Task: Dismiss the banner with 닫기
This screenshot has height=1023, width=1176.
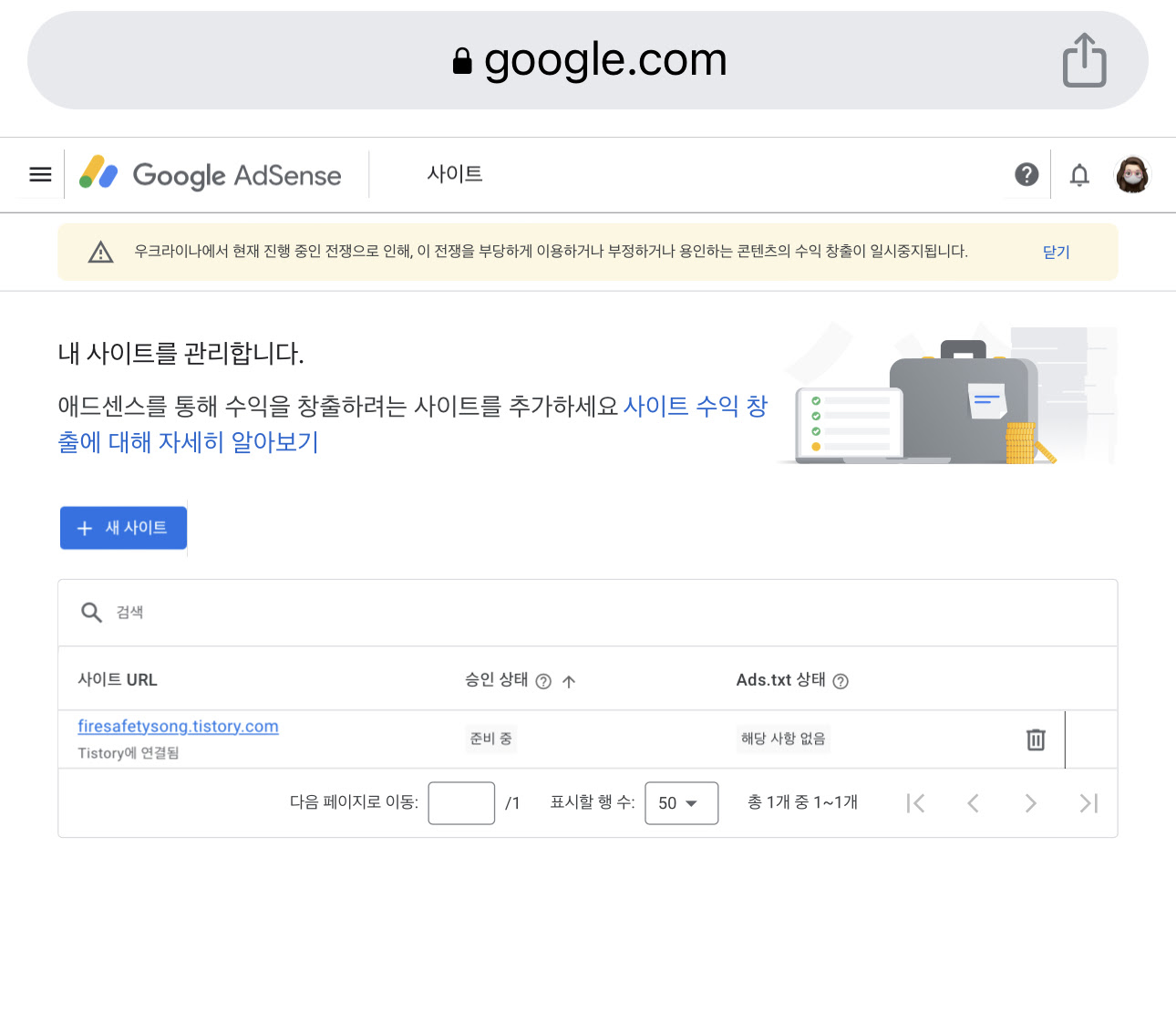Action: [1056, 253]
